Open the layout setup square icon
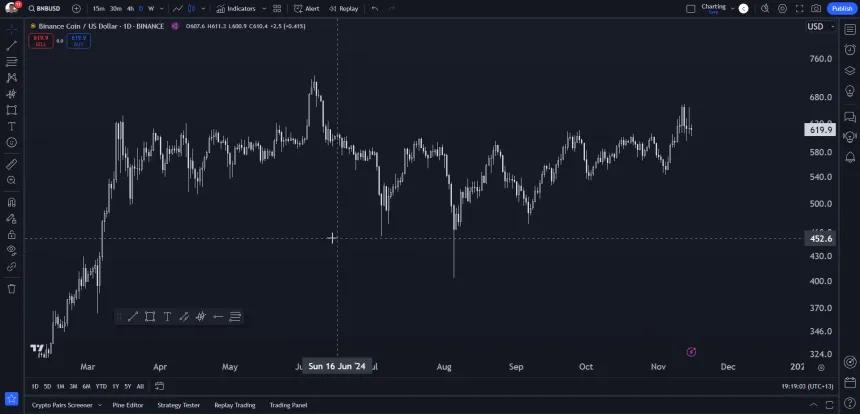 pos(691,9)
